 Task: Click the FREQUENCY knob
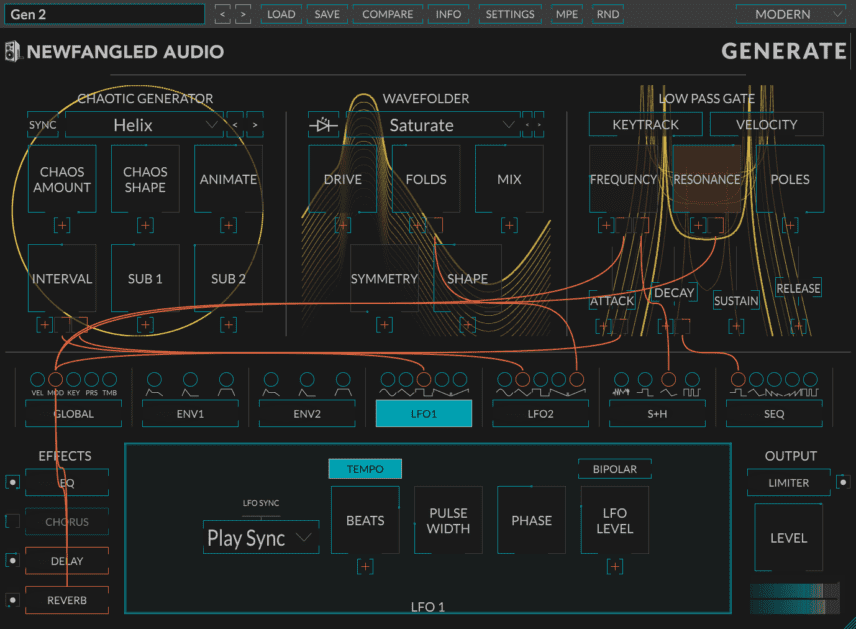623,179
